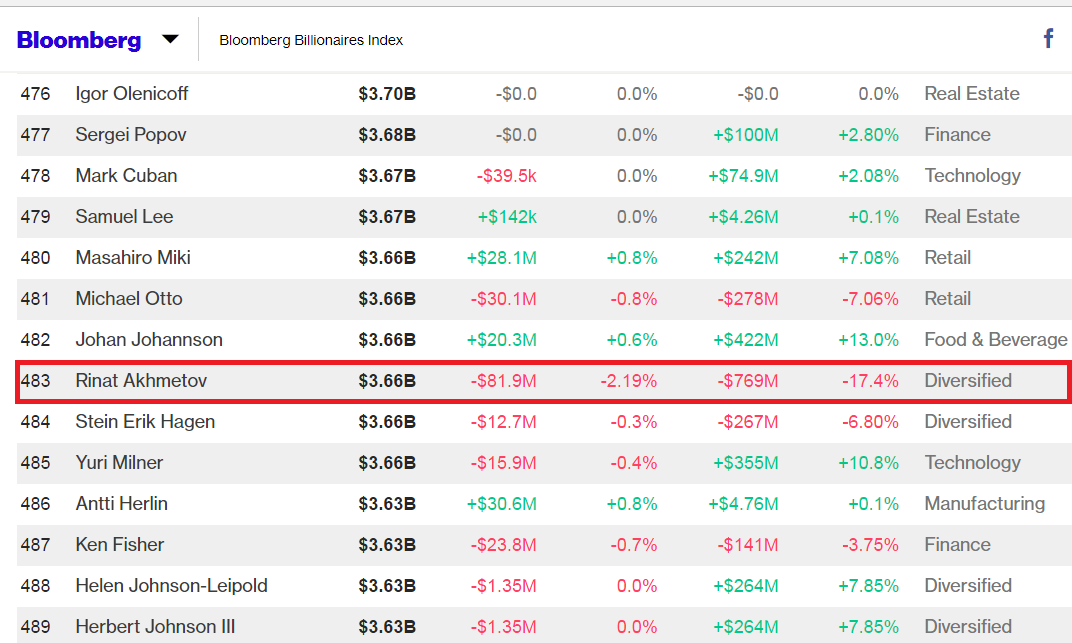Click Mark Cuban's Technology industry label
The image size is (1072, 643).
pyautogui.click(x=972, y=176)
